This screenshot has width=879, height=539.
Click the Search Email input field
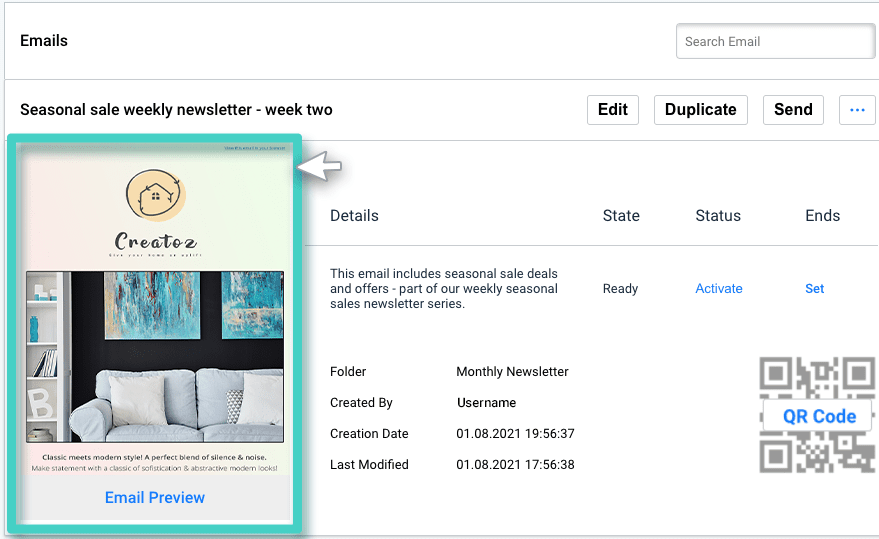click(x=775, y=42)
